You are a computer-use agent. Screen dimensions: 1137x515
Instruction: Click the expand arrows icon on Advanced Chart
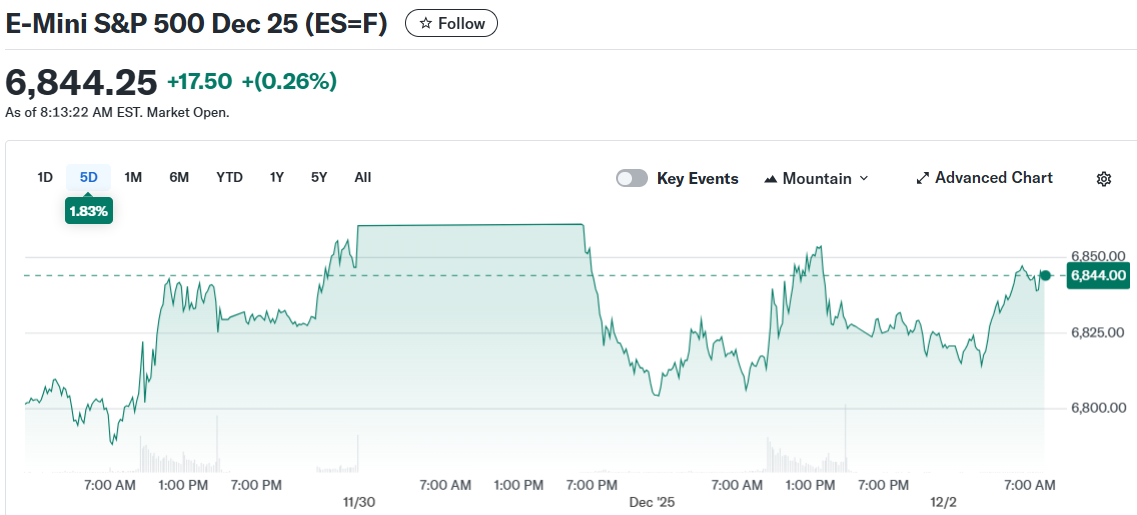[x=923, y=178]
